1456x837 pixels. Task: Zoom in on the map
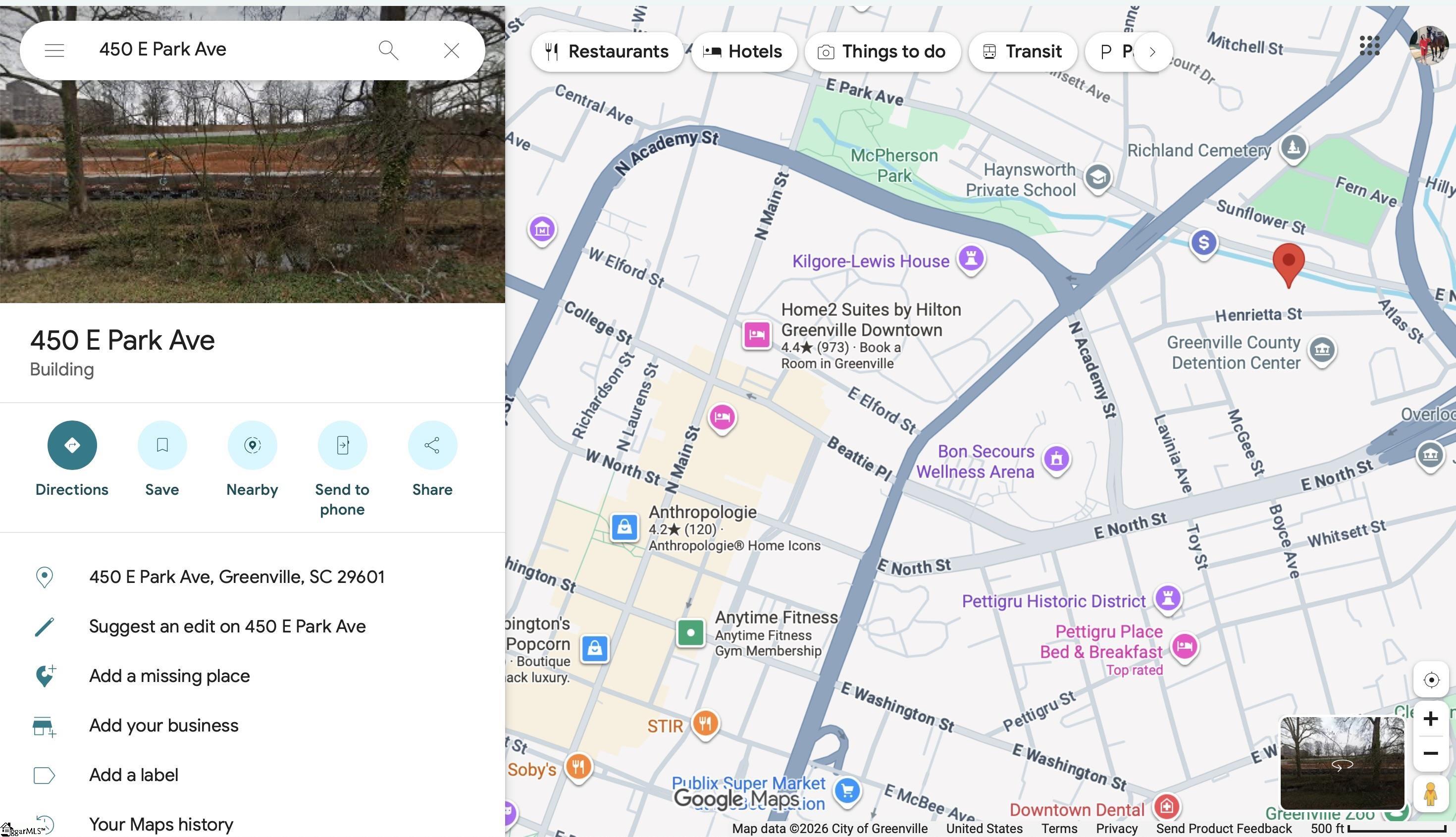point(1431,719)
